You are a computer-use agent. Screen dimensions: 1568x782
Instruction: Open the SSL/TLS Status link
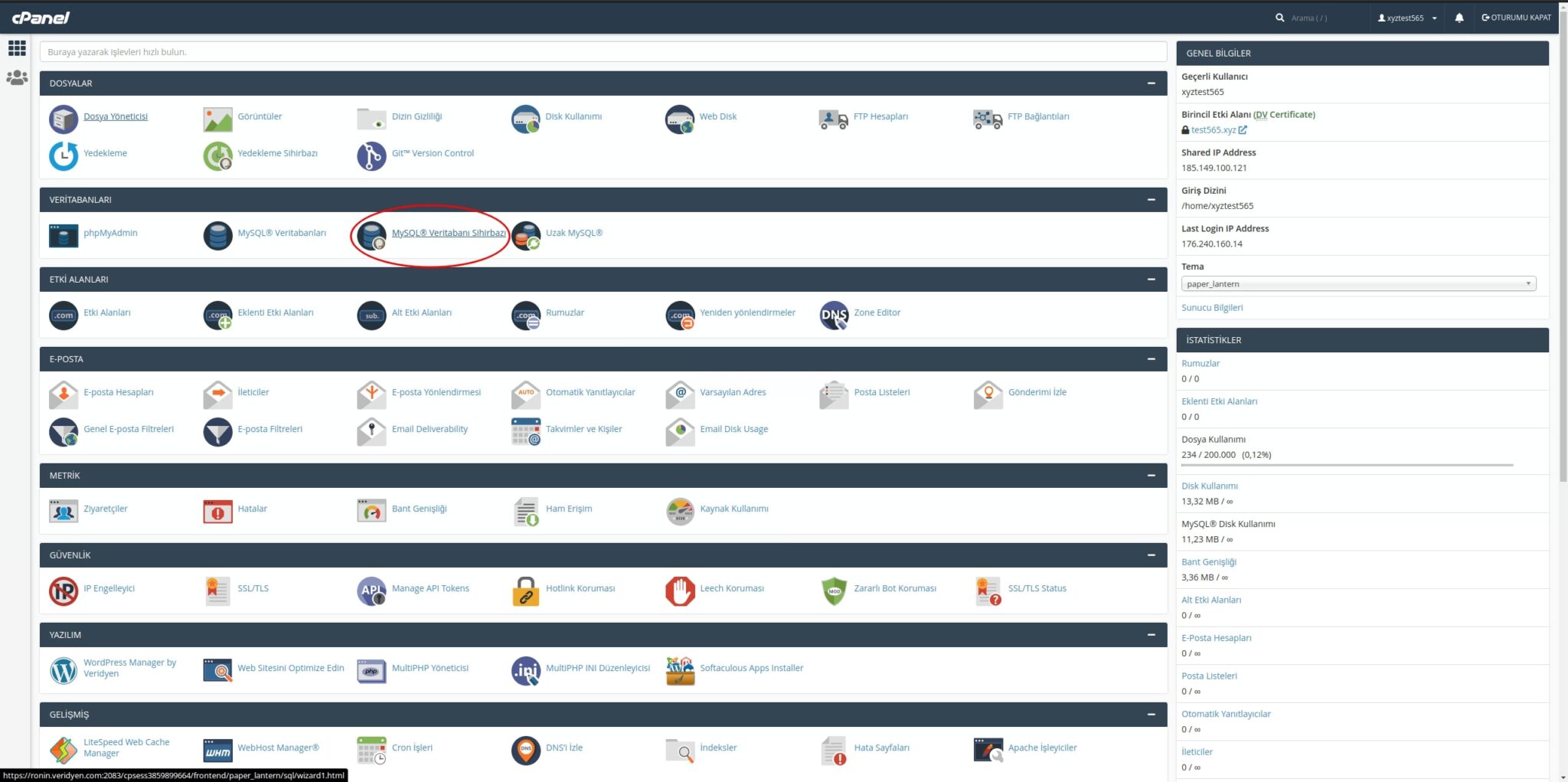click(1037, 588)
